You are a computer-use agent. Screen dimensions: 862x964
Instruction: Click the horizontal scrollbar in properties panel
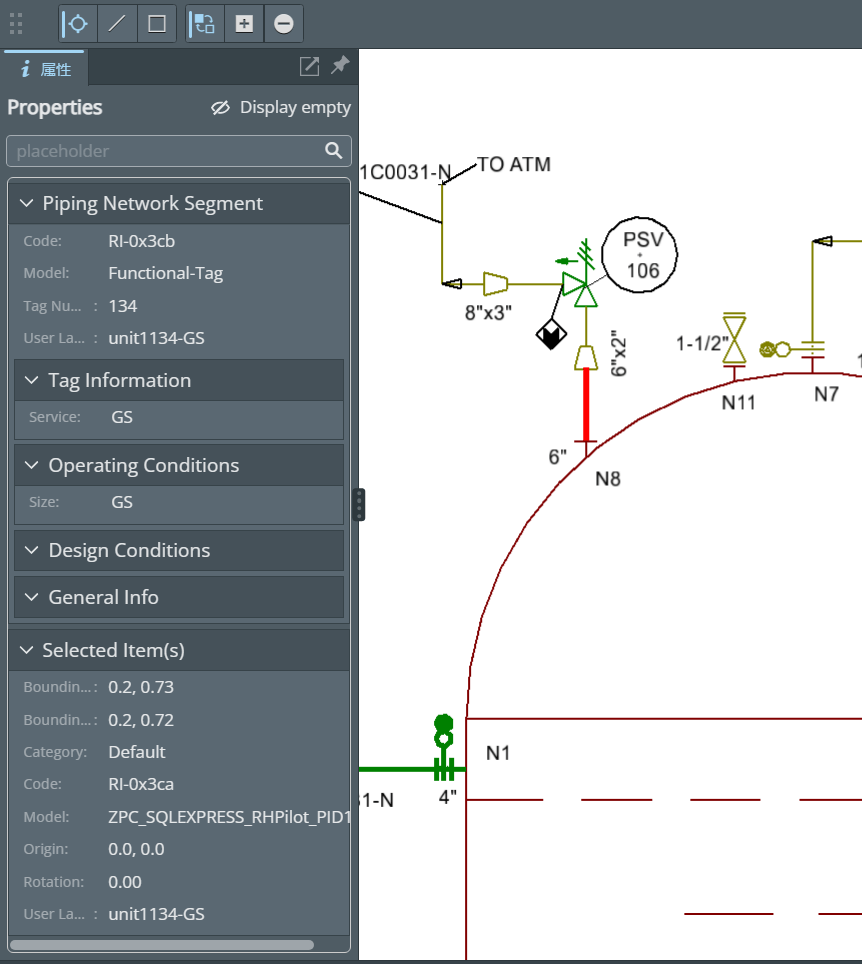[161, 944]
